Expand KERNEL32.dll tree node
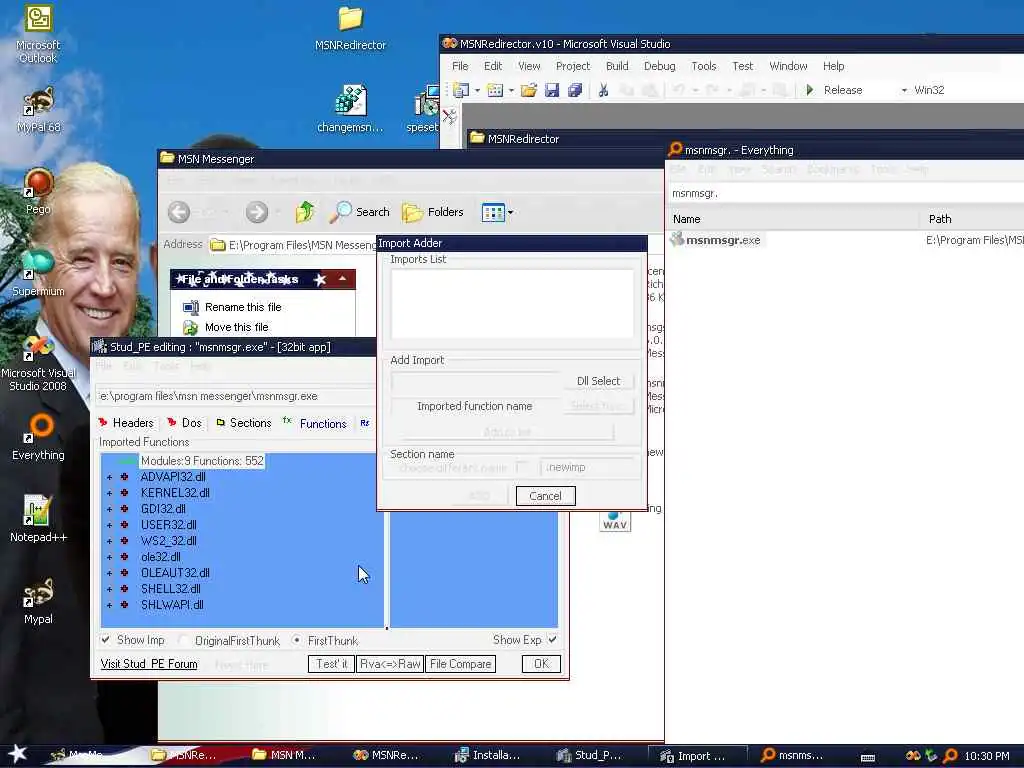Image resolution: width=1024 pixels, height=768 pixels. coord(110,493)
